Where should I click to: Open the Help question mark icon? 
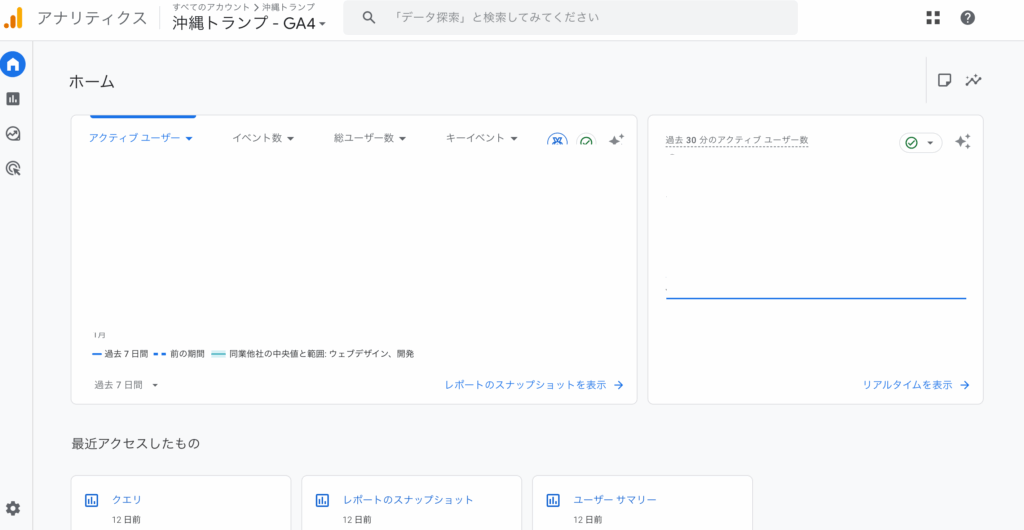(968, 18)
